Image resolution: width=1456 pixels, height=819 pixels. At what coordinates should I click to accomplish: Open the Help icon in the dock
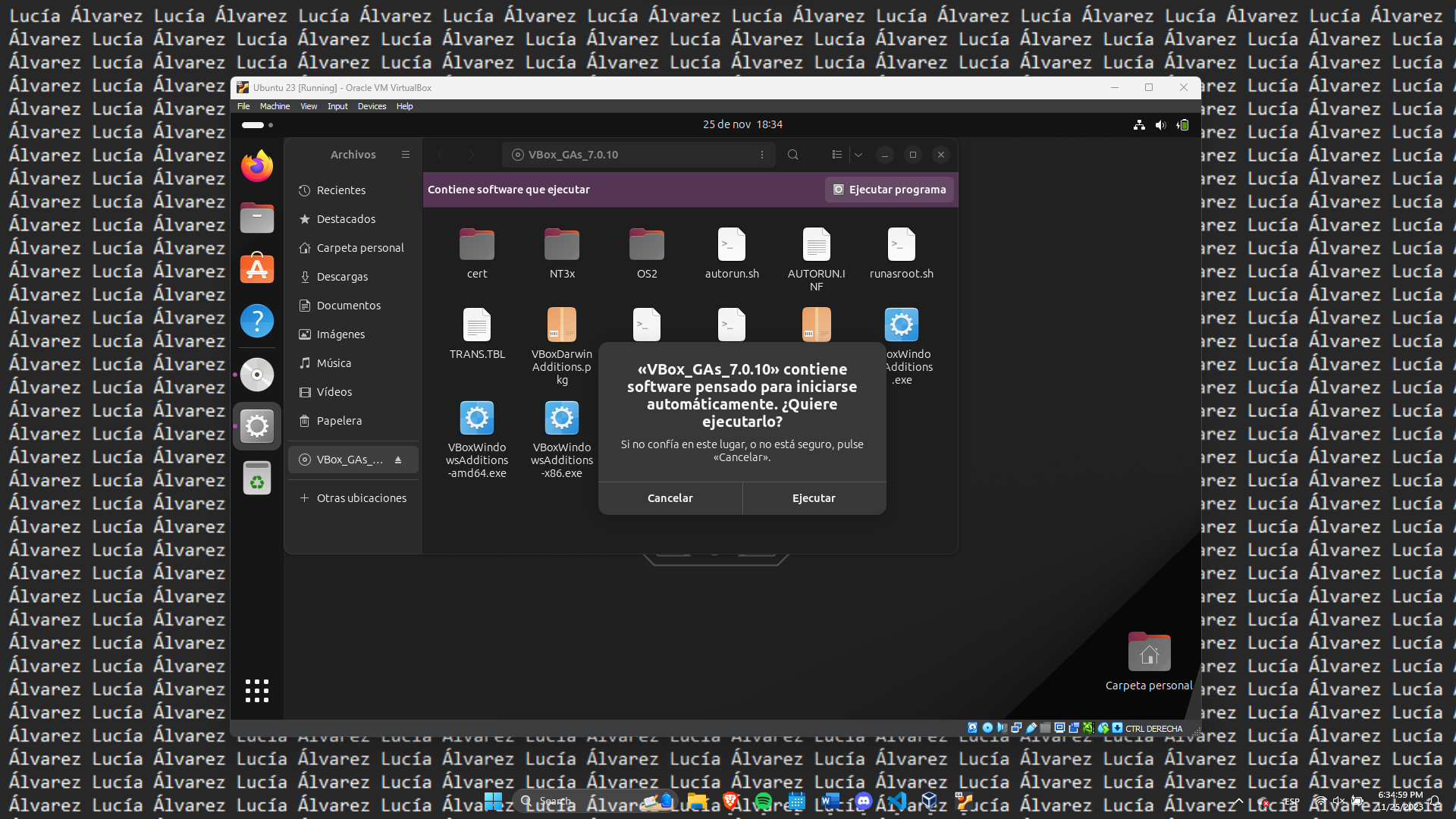[x=257, y=321]
